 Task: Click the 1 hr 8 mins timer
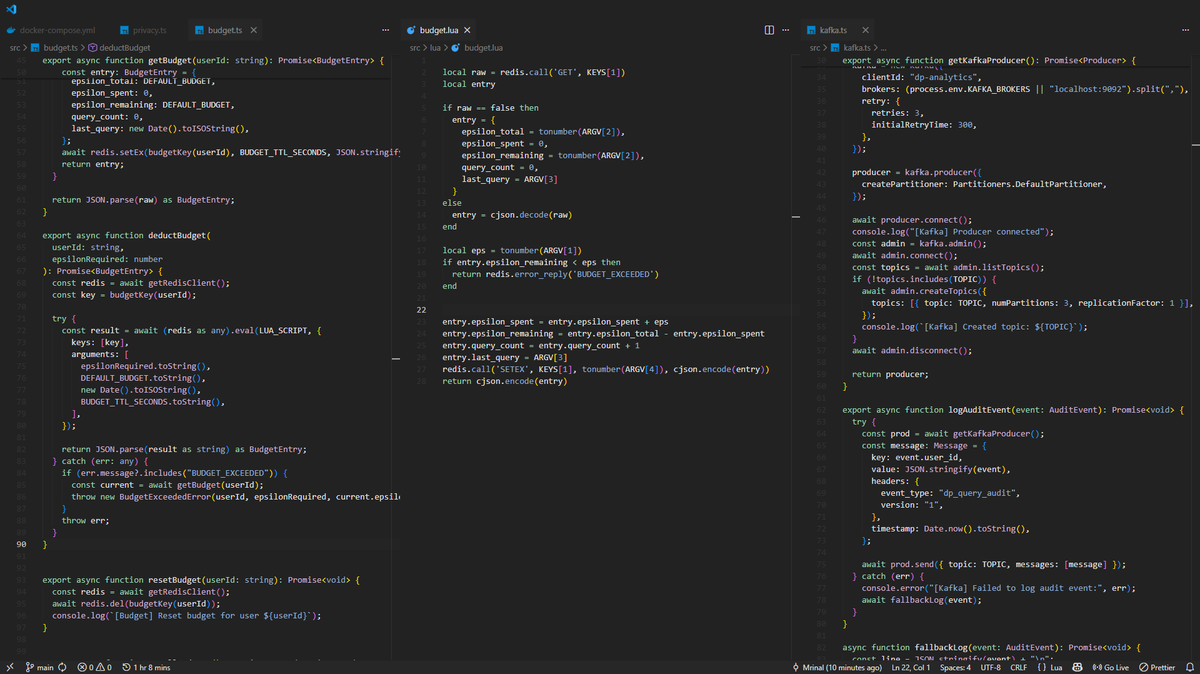tap(146, 667)
